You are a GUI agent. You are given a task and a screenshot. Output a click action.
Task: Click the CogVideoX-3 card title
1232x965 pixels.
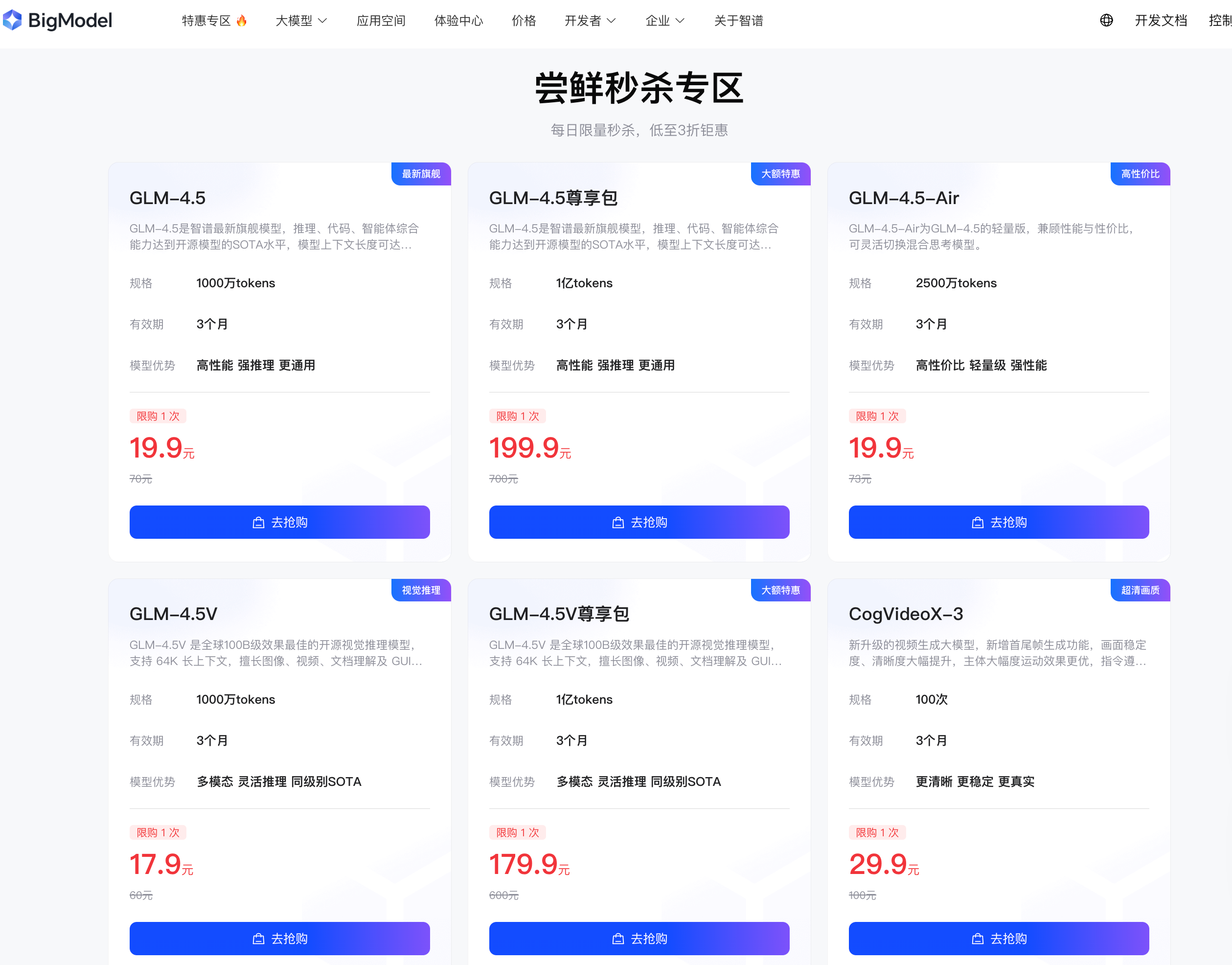[906, 614]
